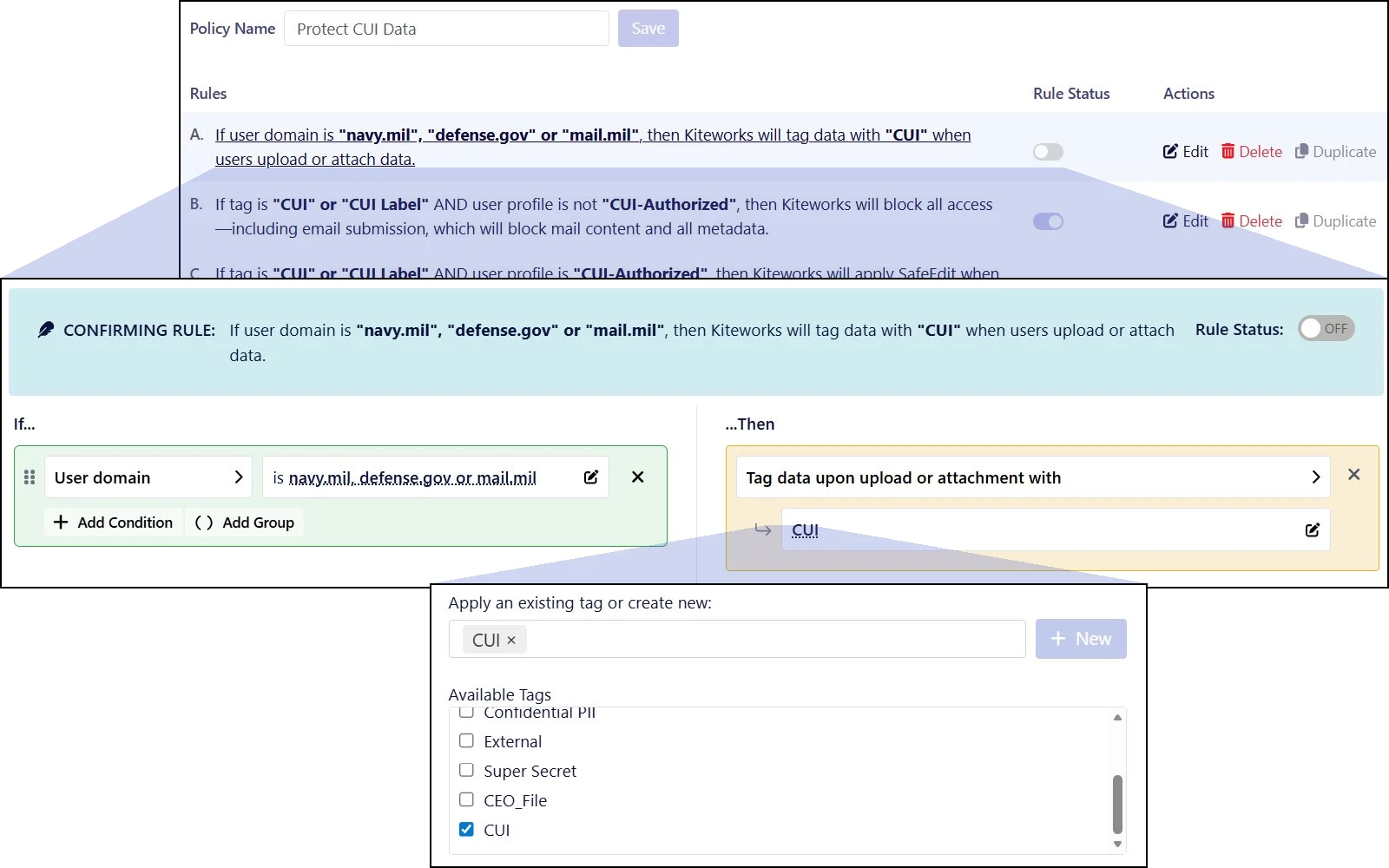This screenshot has height=868, width=1389.
Task: Click the Rules column header
Action: pos(208,94)
